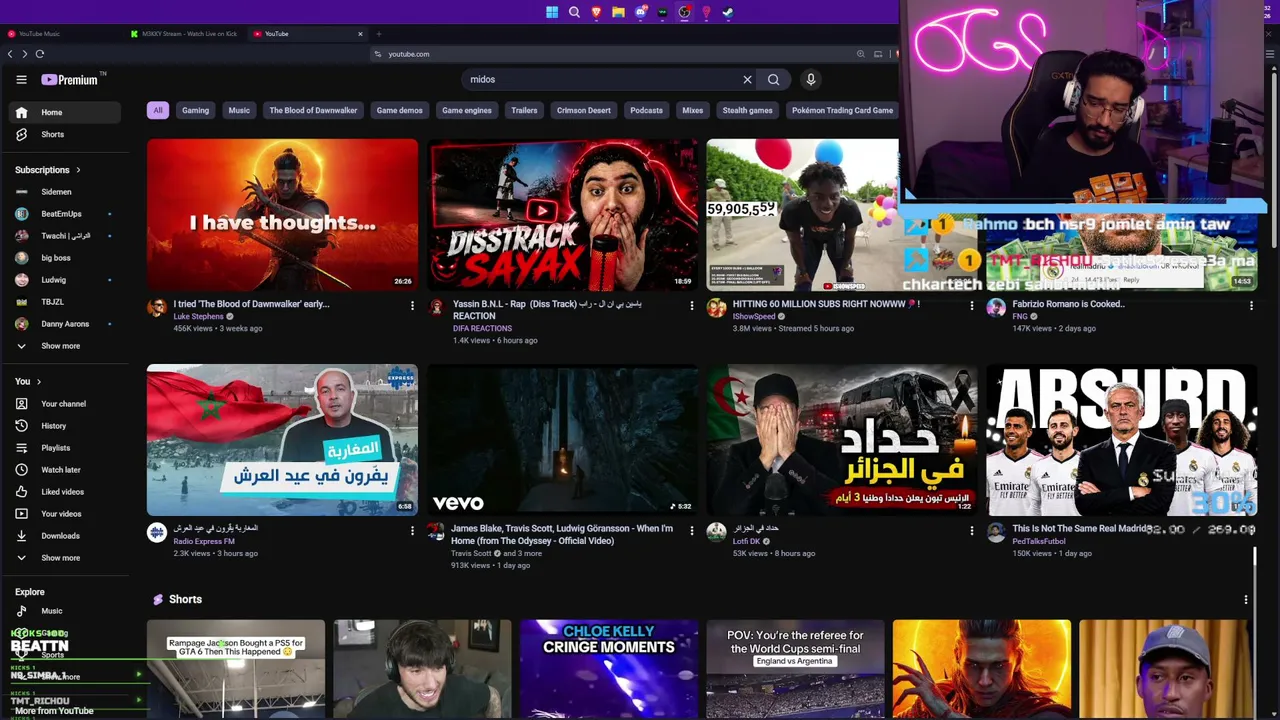Open OBS Studio from the taskbar
This screenshot has height=720, width=1280.
(x=684, y=12)
